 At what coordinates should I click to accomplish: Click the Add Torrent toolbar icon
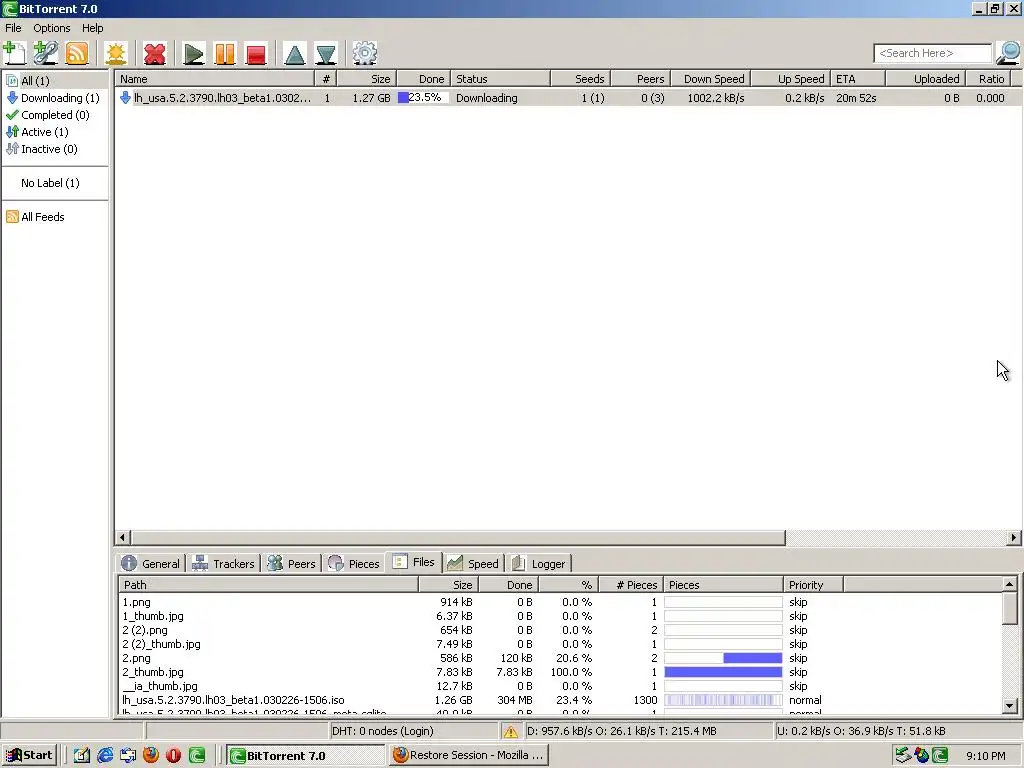tap(15, 53)
